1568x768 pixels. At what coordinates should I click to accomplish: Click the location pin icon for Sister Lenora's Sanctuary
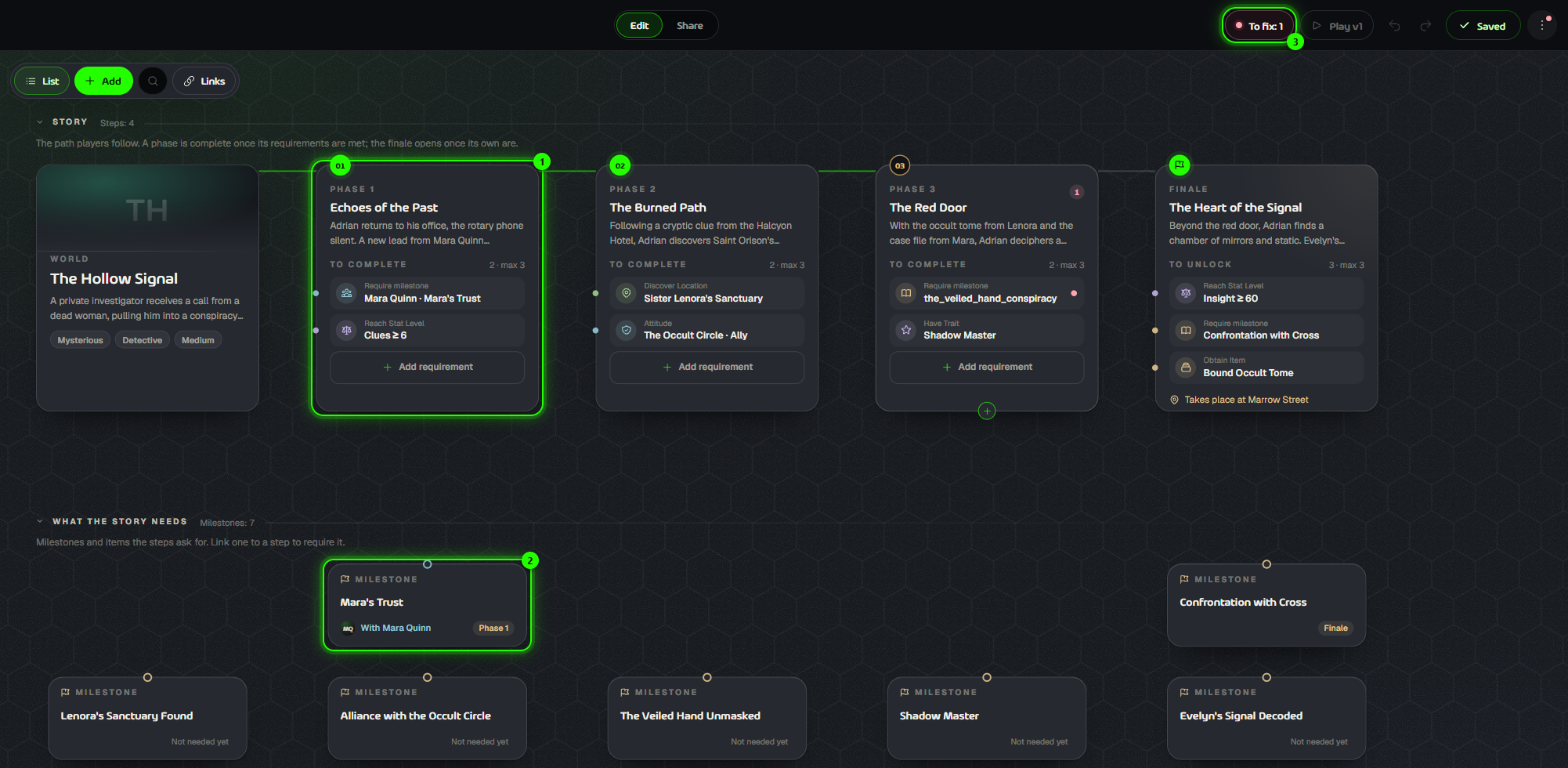[626, 293]
